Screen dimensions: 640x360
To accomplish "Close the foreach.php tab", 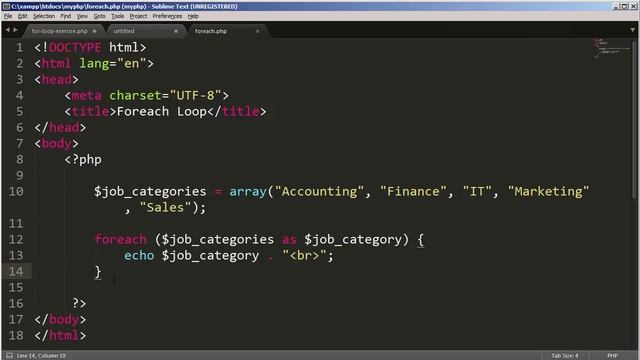I will click(258, 31).
